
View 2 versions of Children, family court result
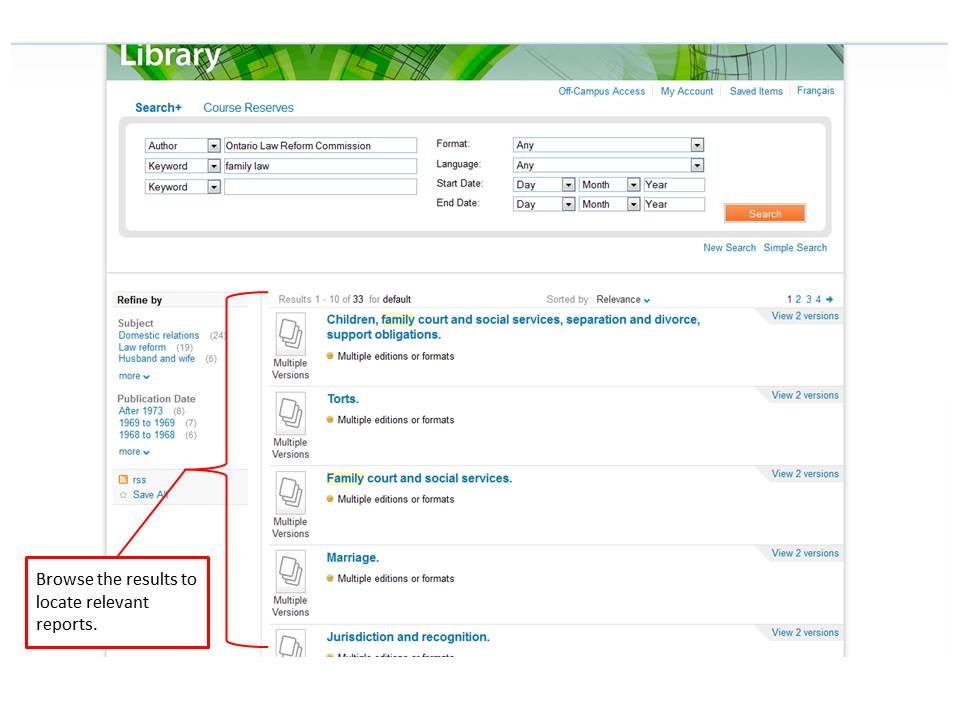coord(805,316)
